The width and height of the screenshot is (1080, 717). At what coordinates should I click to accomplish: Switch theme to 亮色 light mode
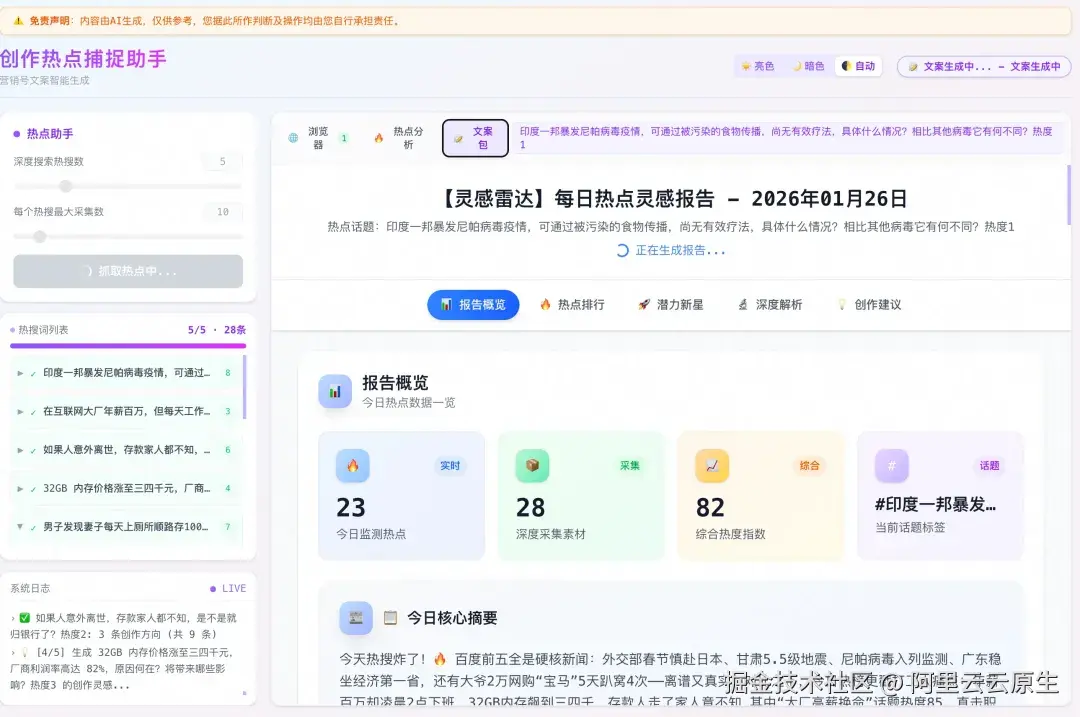757,66
